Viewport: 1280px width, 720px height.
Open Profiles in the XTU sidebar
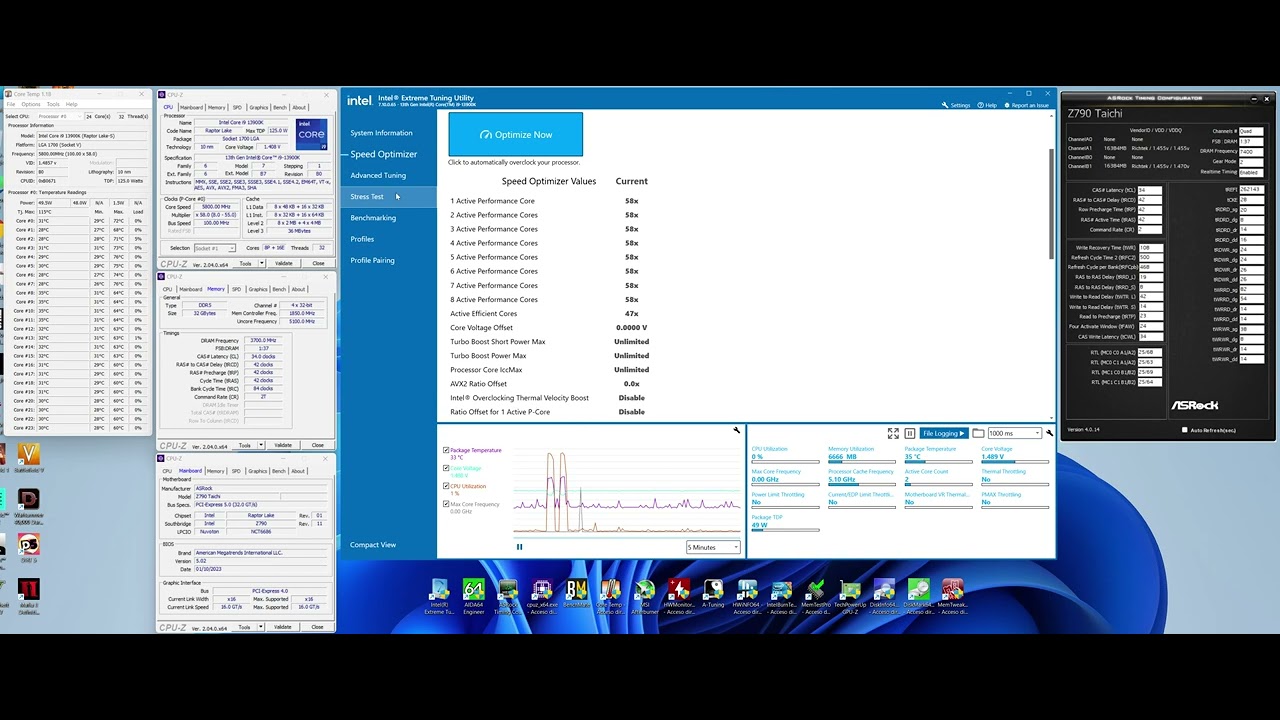pyautogui.click(x=362, y=239)
